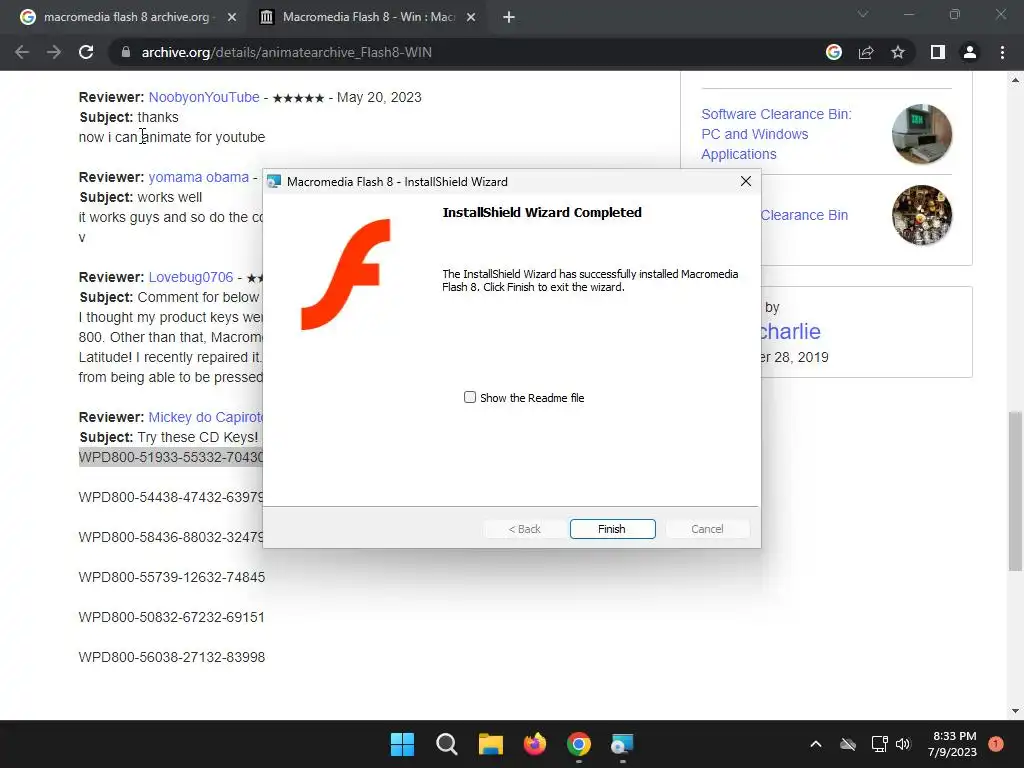The image size is (1024, 768).
Task: Open network status tray icon
Action: pyautogui.click(x=879, y=744)
